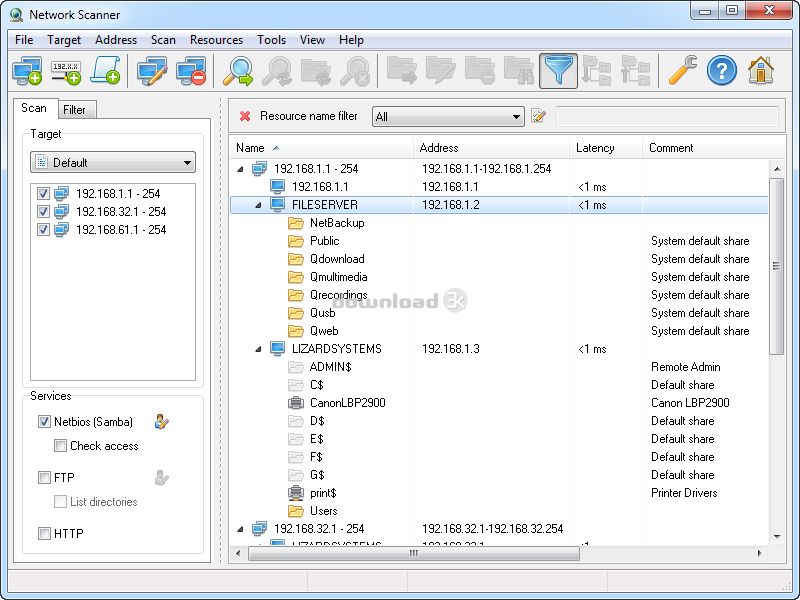800x600 pixels.
Task: Toggle the funnel filter toolbar button
Action: (x=558, y=71)
